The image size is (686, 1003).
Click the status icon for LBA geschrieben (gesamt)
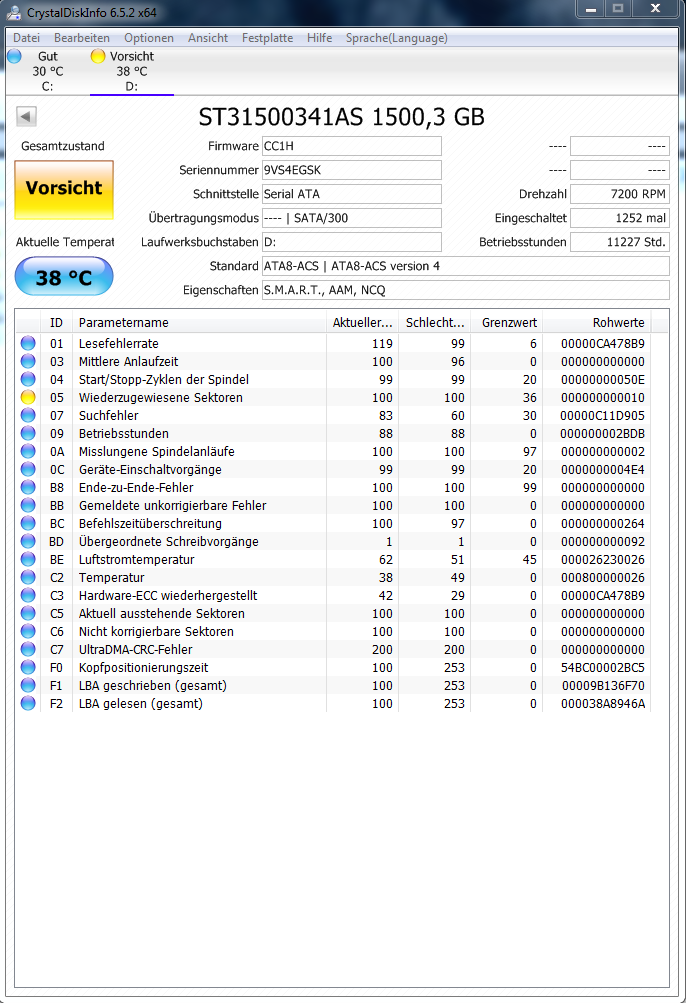pos(28,685)
